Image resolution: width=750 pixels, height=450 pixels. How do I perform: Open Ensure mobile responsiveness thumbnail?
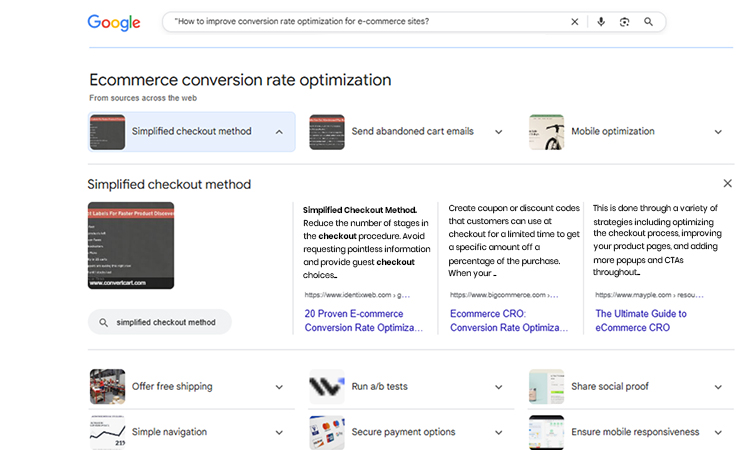click(x=546, y=432)
